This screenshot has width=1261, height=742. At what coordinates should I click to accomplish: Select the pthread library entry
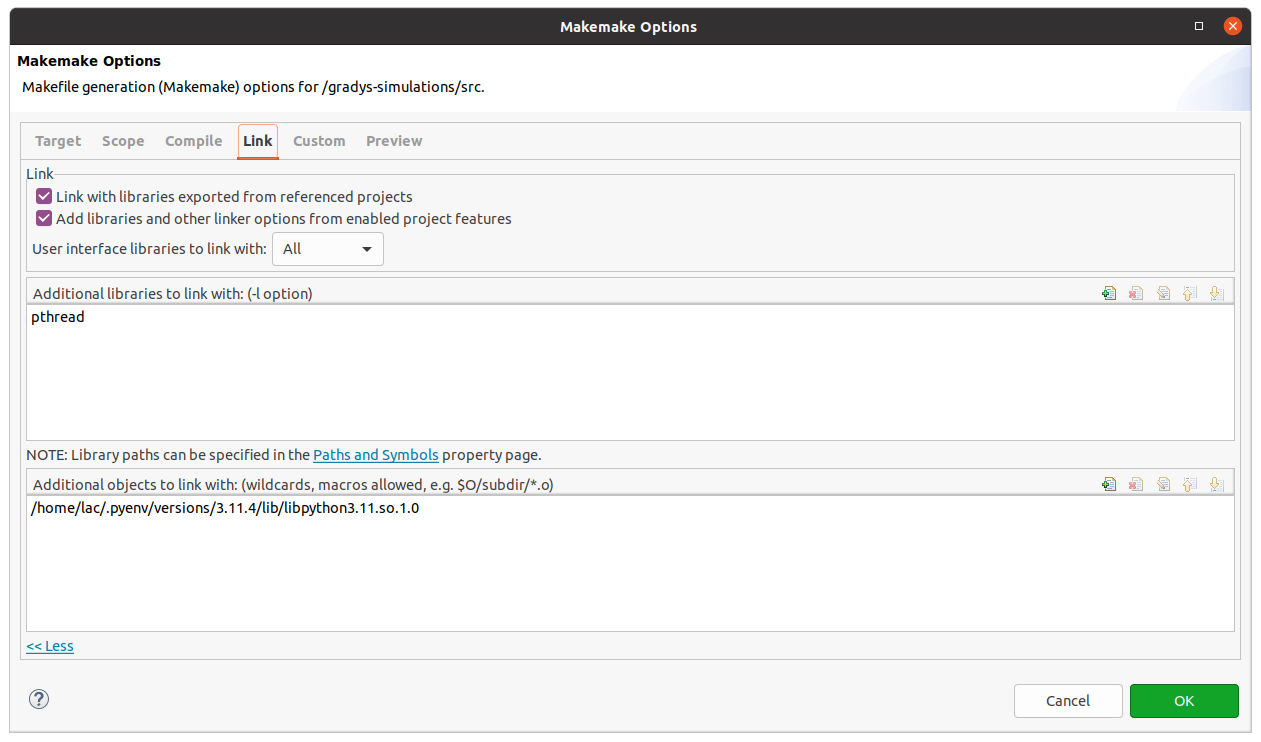(58, 317)
